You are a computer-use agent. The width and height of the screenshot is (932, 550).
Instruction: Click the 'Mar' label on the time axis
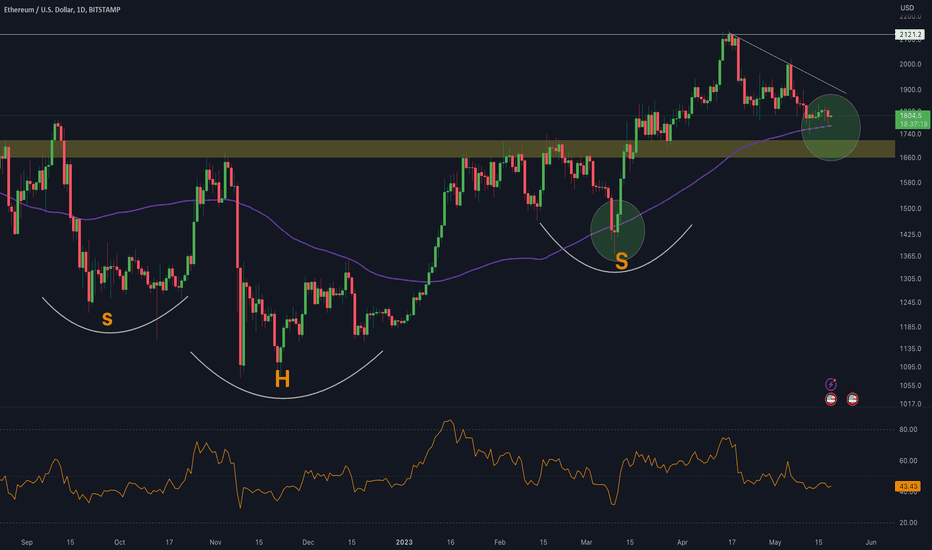point(586,542)
